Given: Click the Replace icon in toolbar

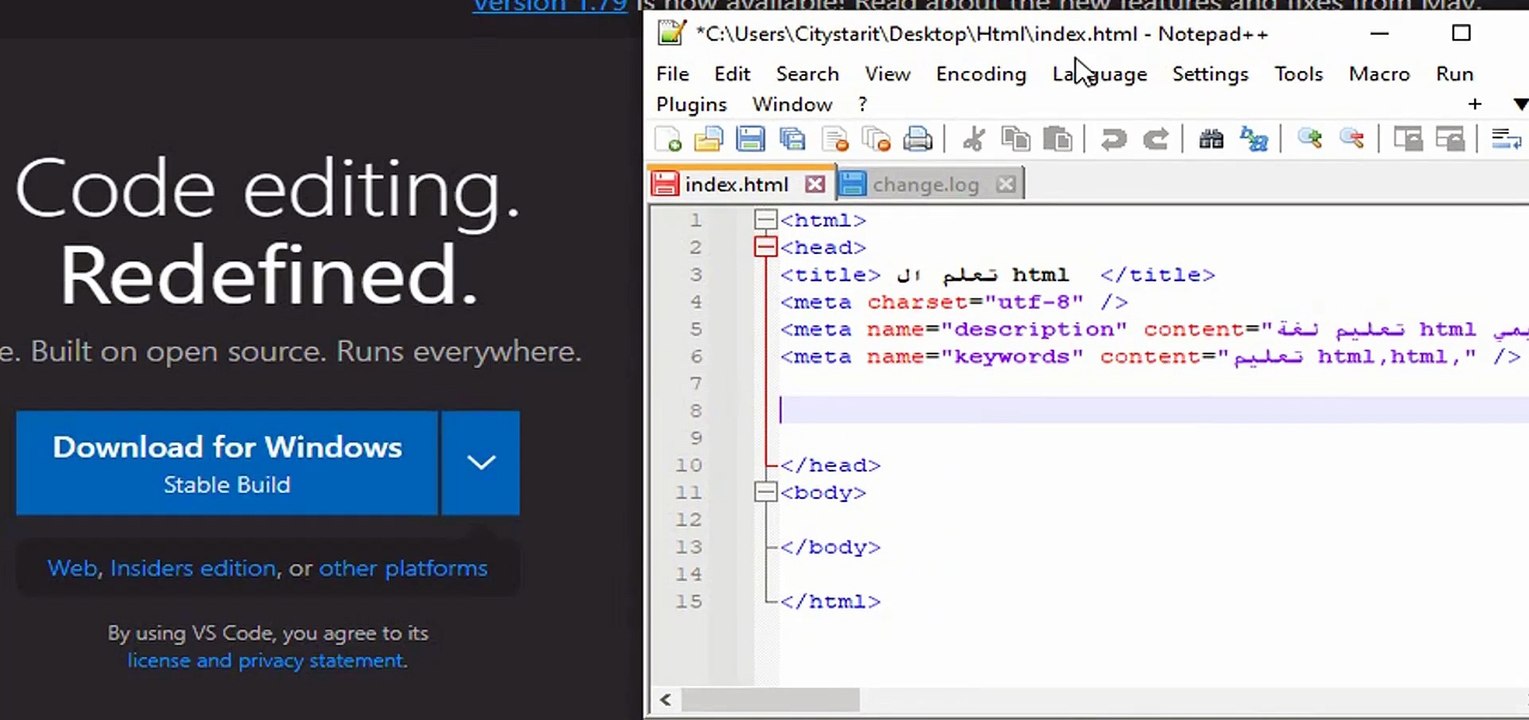Looking at the screenshot, I should point(1253,139).
